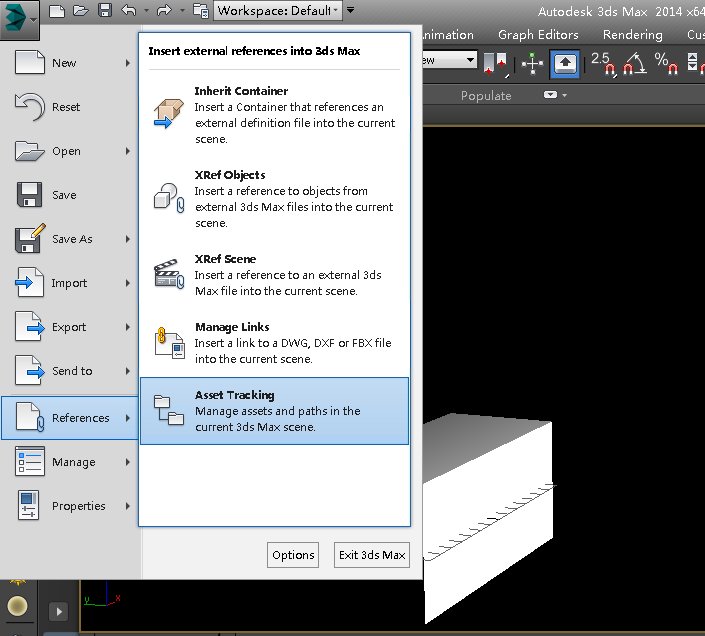Screen dimensions: 705x636
Task: Open the Workspace: Default dropdown
Action: click(x=277, y=10)
